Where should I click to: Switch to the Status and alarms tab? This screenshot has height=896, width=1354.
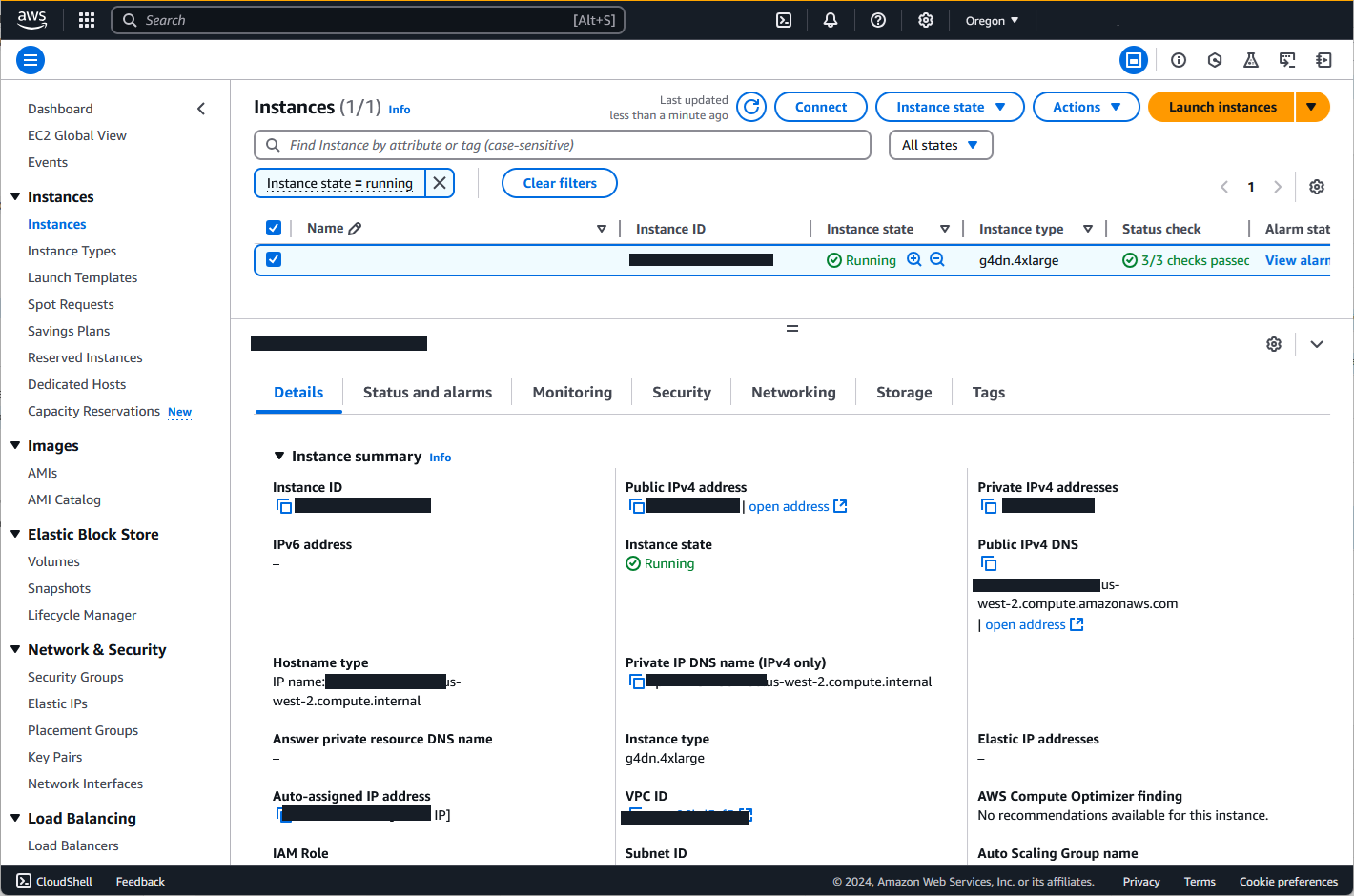tap(427, 392)
